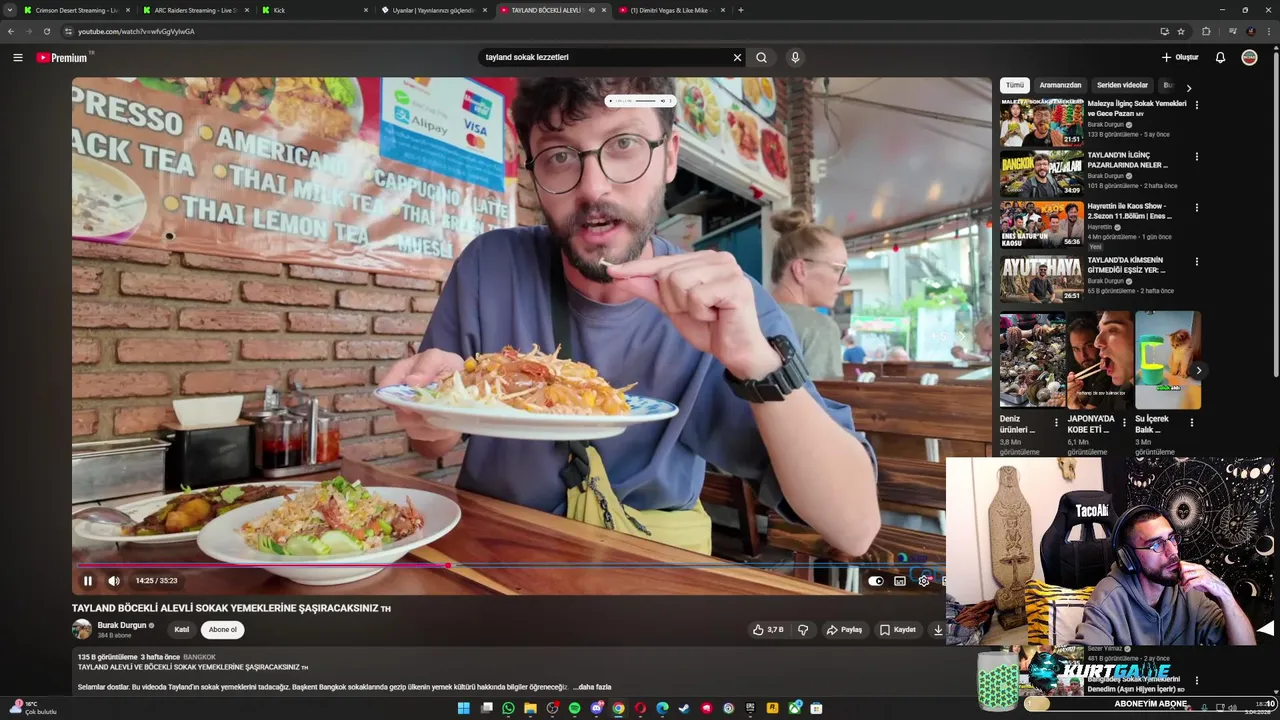
Task: Open WhatsApp from the taskbar
Action: pos(508,708)
